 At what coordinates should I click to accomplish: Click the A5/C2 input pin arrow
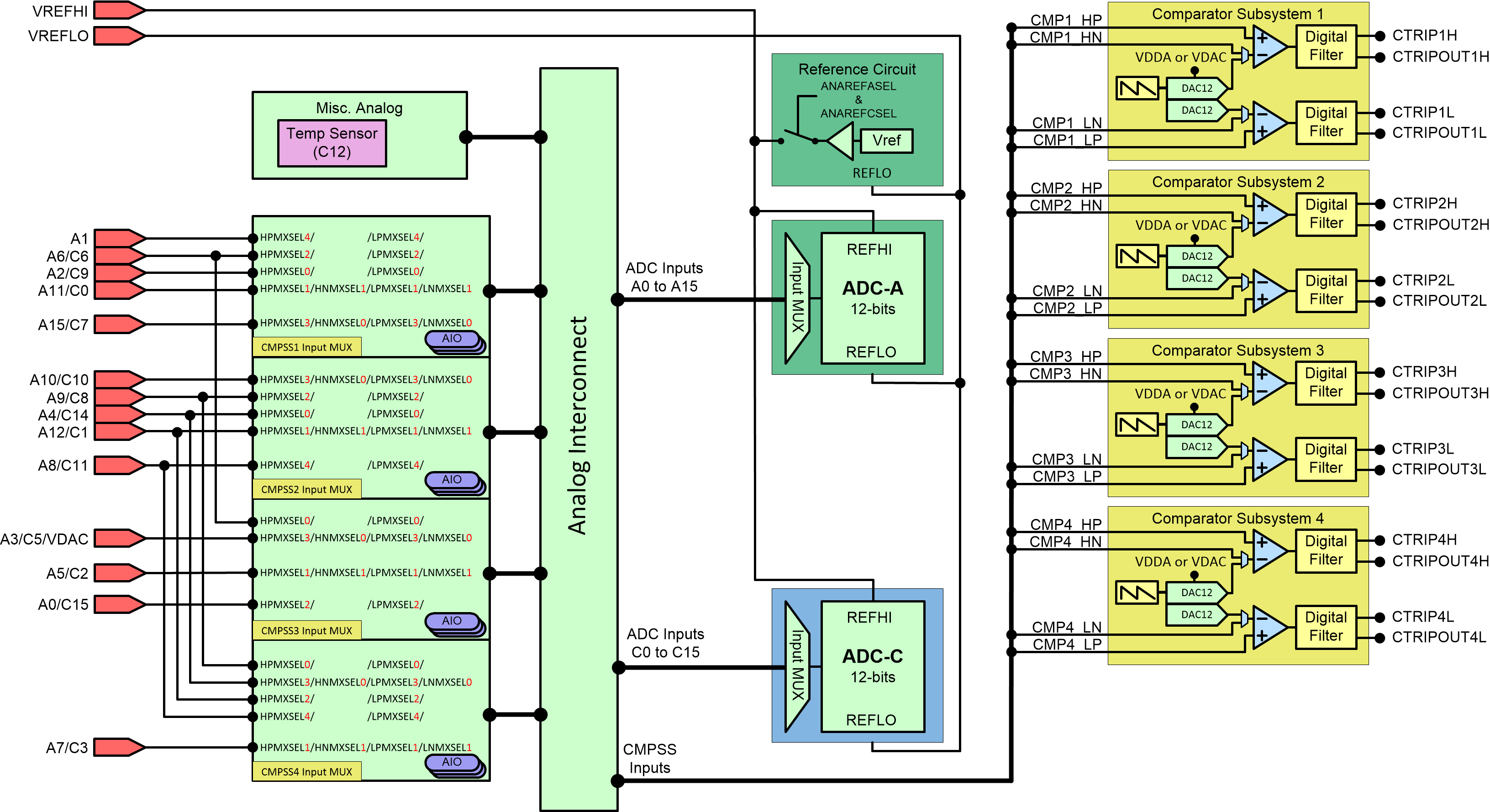120,573
